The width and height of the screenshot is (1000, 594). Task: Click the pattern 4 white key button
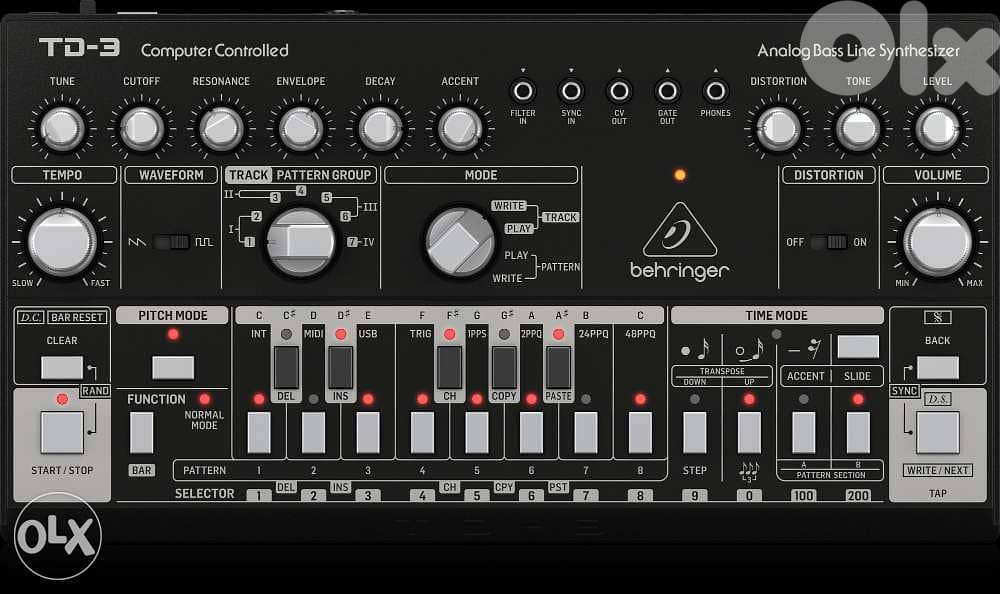point(422,433)
